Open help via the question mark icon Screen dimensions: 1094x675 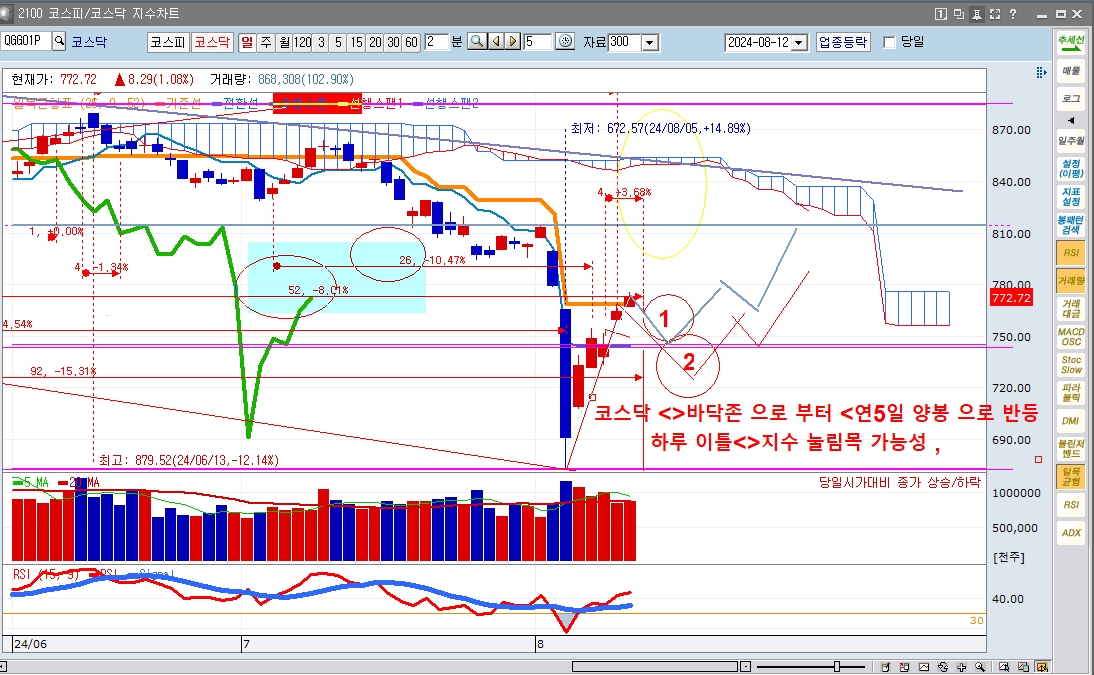coord(1012,13)
